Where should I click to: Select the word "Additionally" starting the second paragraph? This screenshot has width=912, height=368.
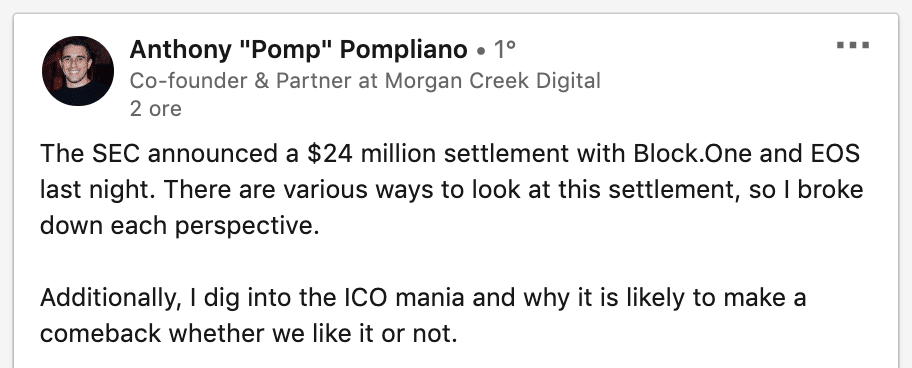[108, 299]
